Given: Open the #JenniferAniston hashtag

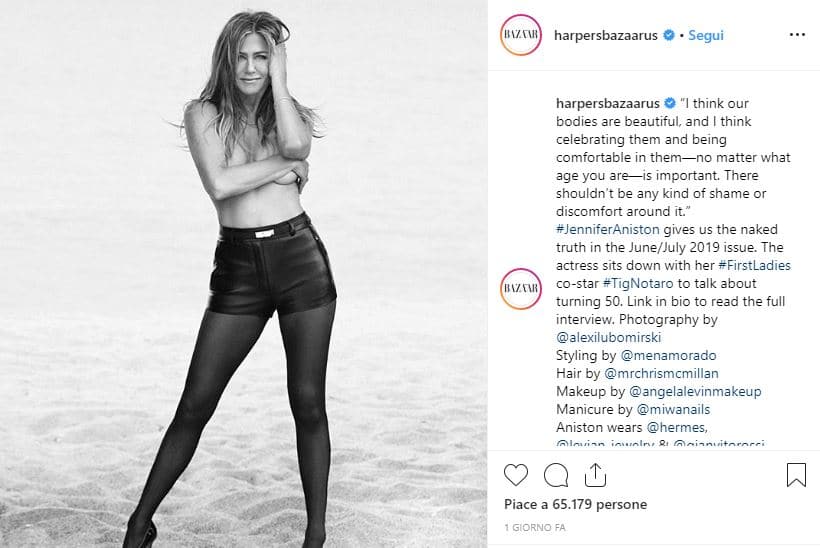Looking at the screenshot, I should pyautogui.click(x=608, y=229).
